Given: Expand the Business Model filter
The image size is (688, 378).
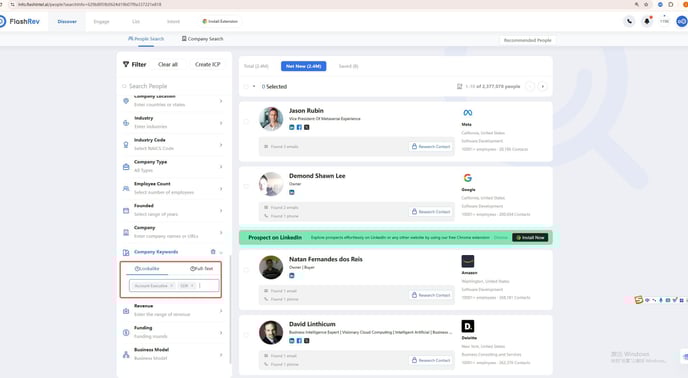Looking at the screenshot, I should (x=221, y=355).
